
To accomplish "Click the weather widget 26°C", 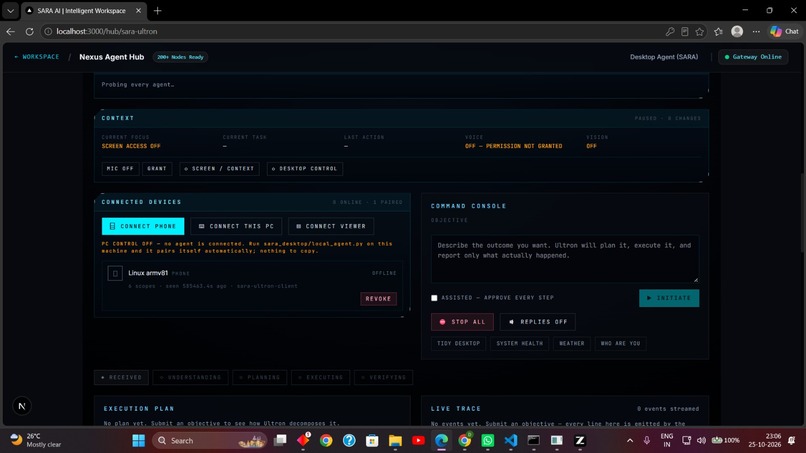I will pos(34,440).
